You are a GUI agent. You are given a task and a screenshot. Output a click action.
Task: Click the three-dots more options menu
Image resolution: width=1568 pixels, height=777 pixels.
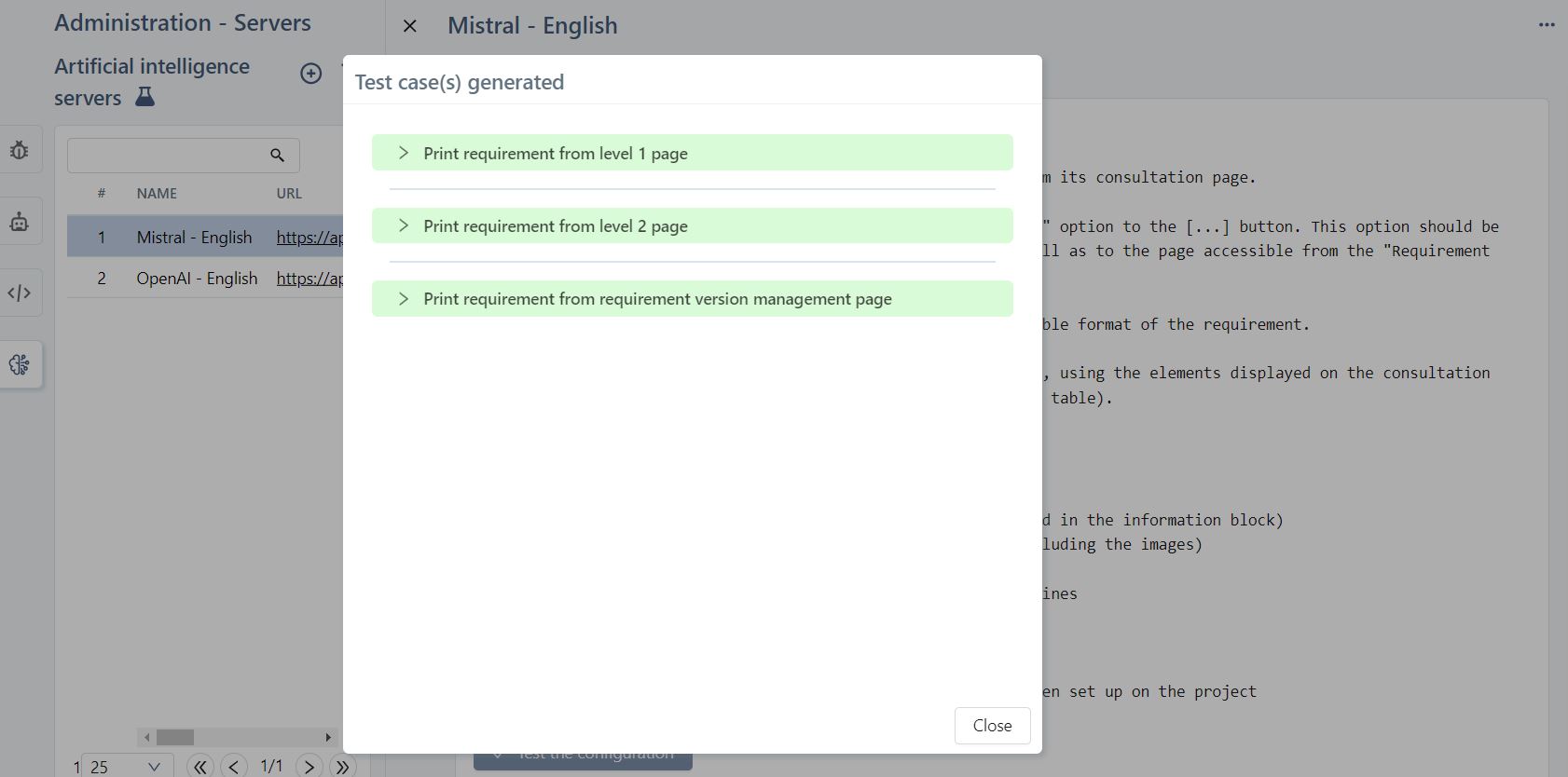click(1546, 25)
